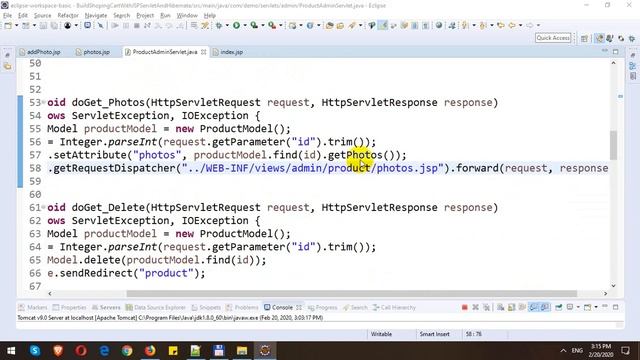Maximize the editor area

[616, 52]
